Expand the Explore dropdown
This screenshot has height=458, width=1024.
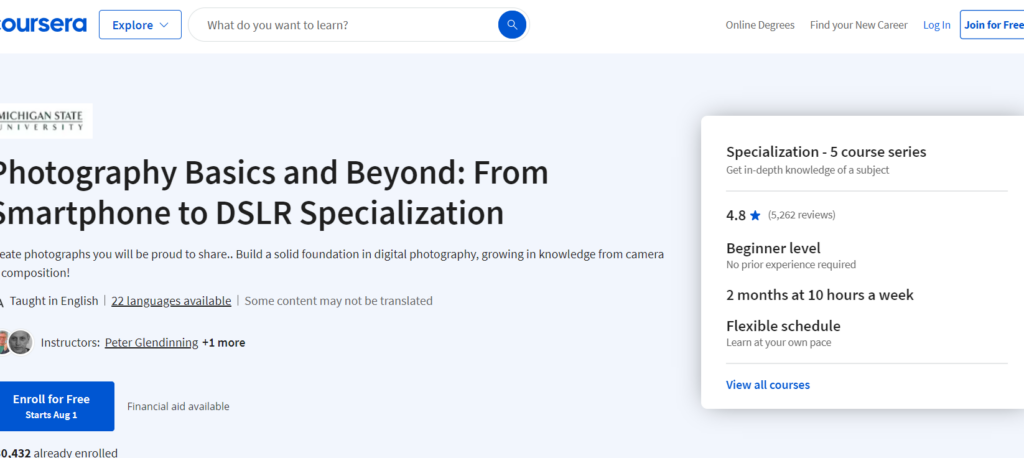(x=140, y=25)
